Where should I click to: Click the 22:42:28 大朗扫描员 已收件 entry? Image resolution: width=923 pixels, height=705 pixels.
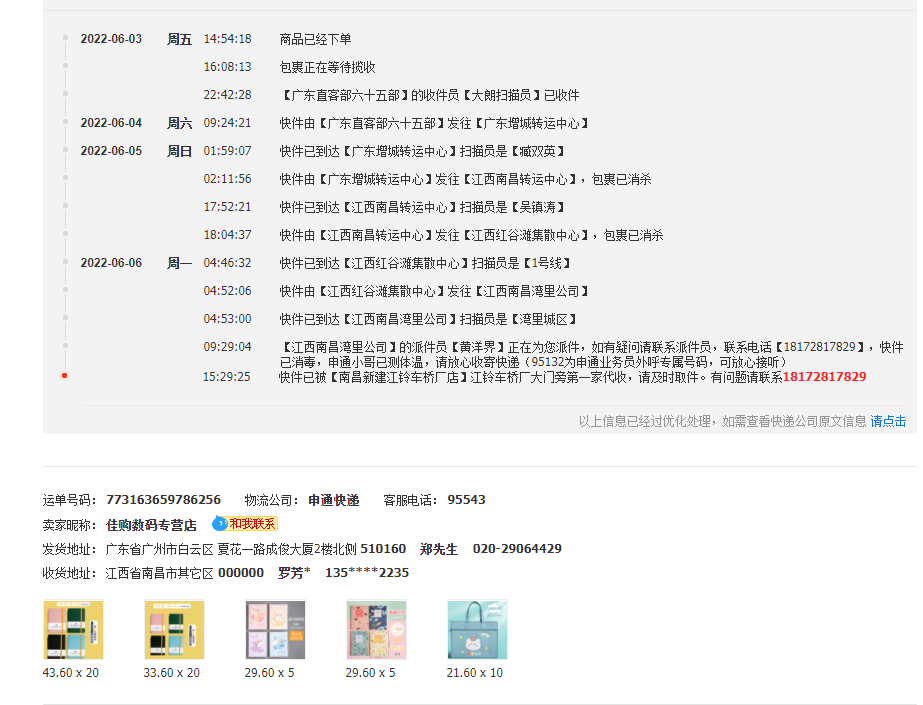(x=430, y=95)
